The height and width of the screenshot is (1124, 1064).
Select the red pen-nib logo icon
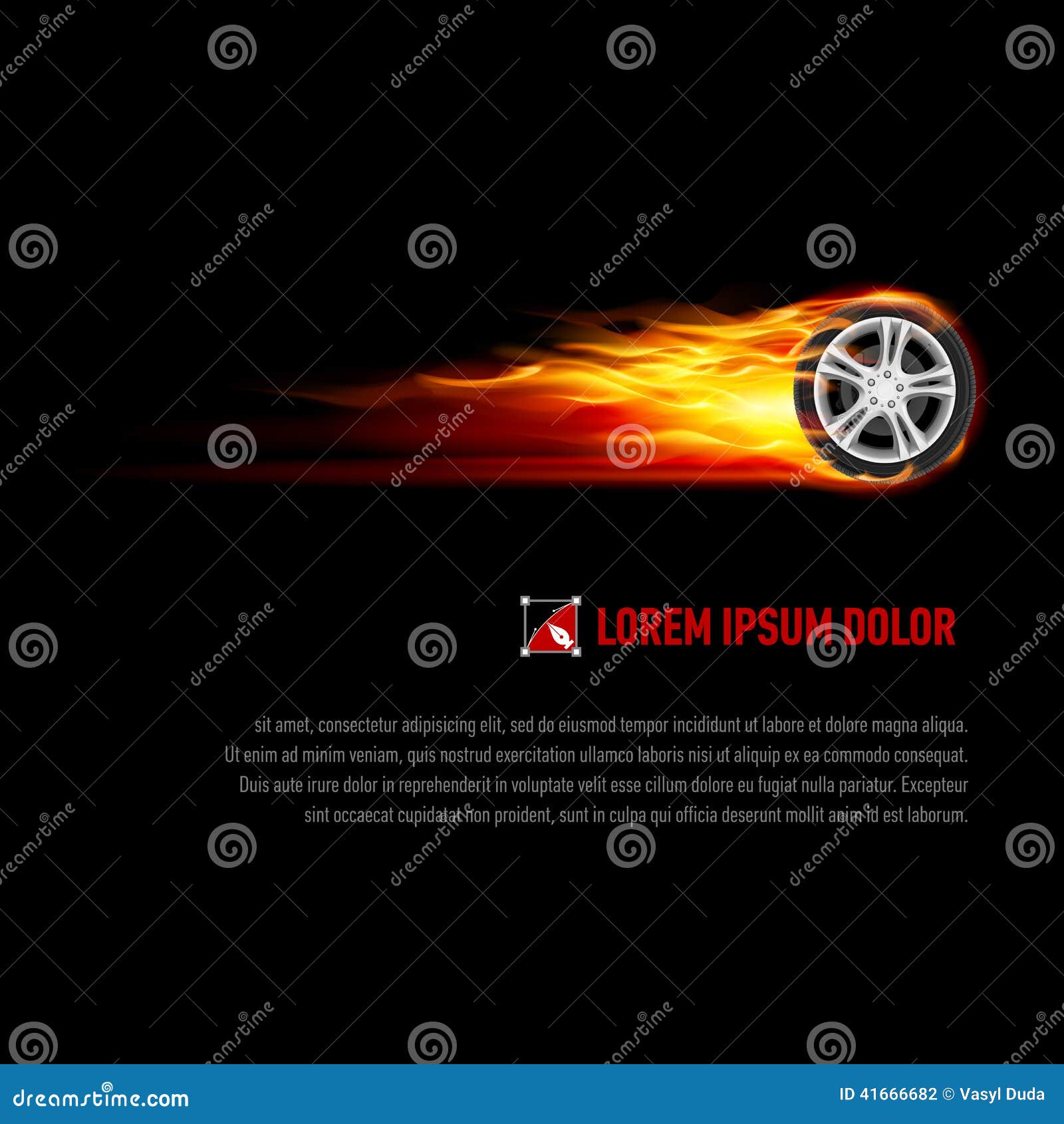(x=561, y=635)
